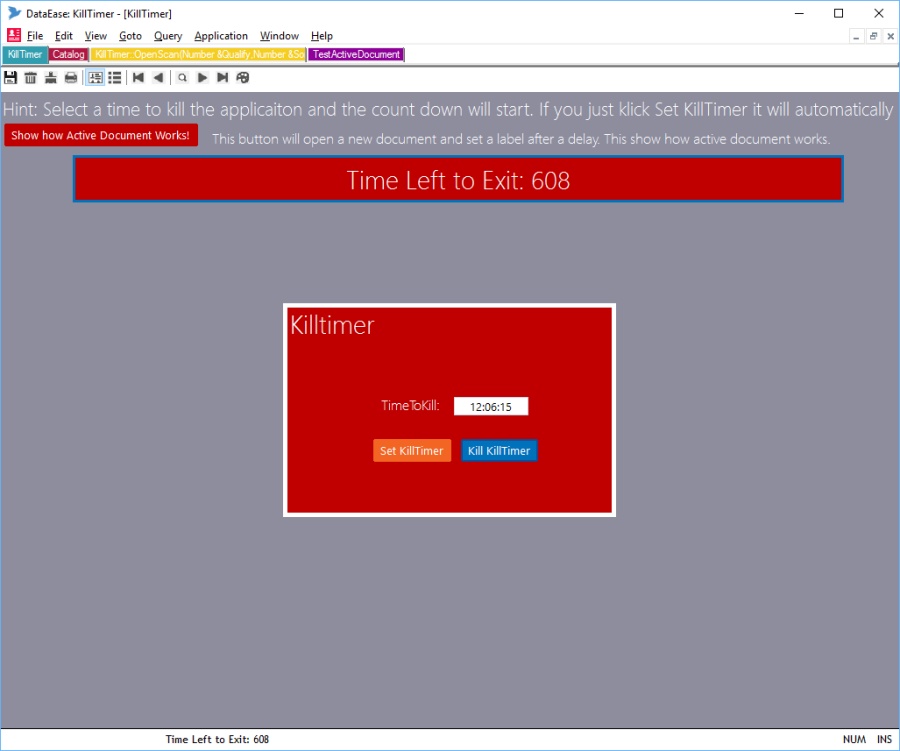This screenshot has width=900, height=751.
Task: Click Show how Active Document Works button
Action: pos(101,136)
